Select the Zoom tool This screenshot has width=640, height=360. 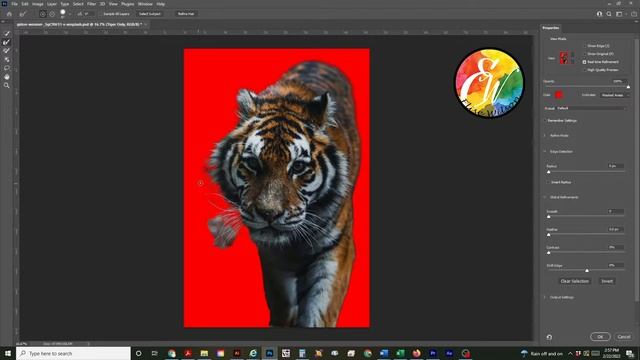coord(7,86)
